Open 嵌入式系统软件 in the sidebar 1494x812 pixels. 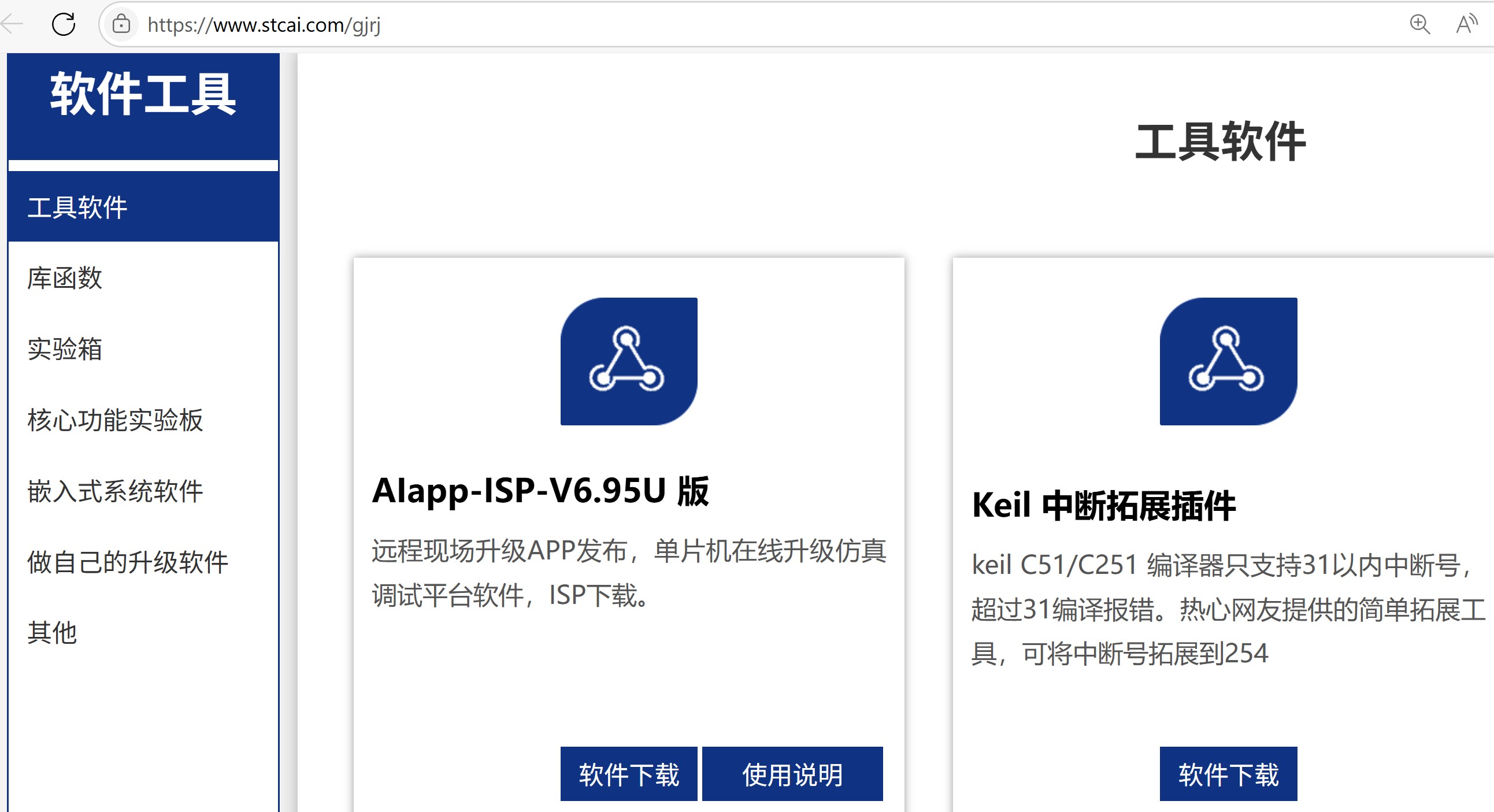click(x=143, y=491)
